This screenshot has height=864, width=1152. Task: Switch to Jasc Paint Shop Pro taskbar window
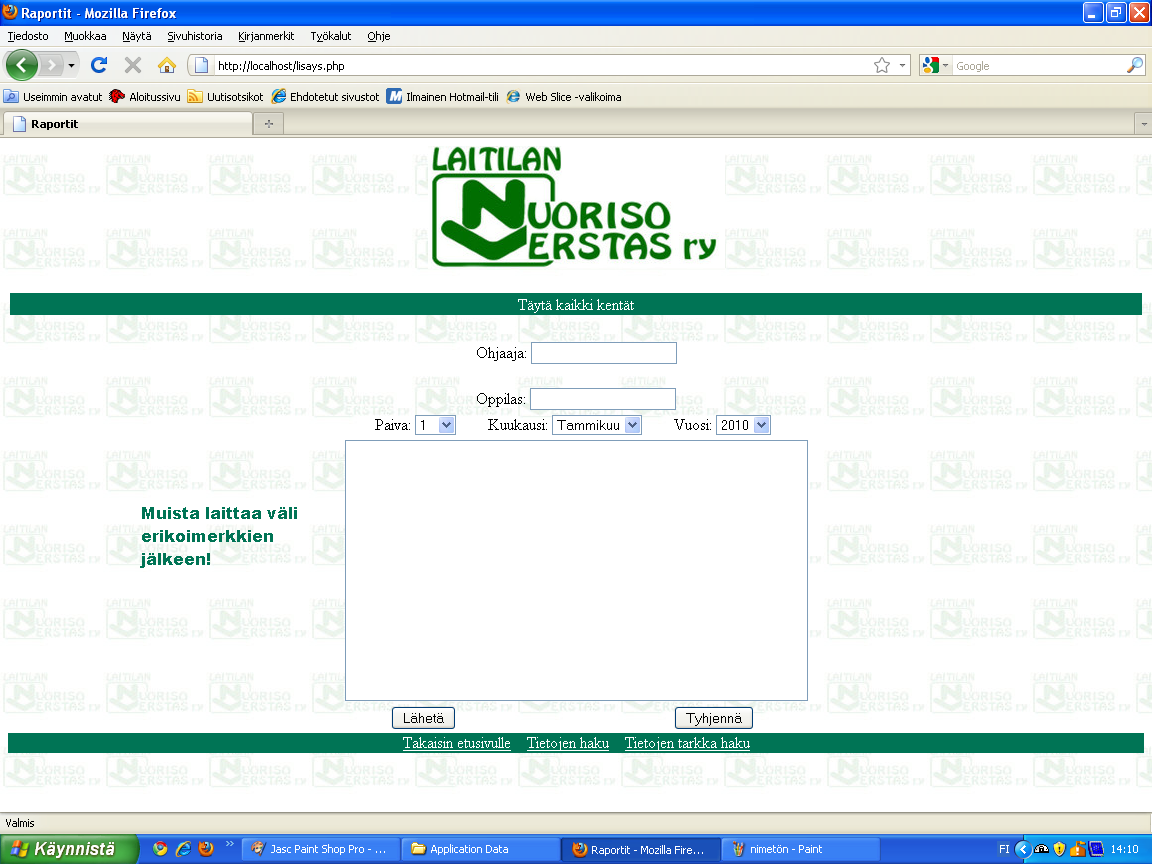321,849
